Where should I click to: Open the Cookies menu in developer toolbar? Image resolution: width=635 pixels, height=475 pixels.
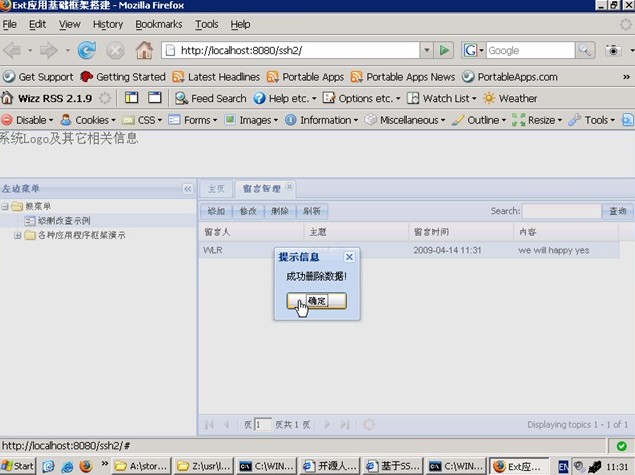[88, 120]
